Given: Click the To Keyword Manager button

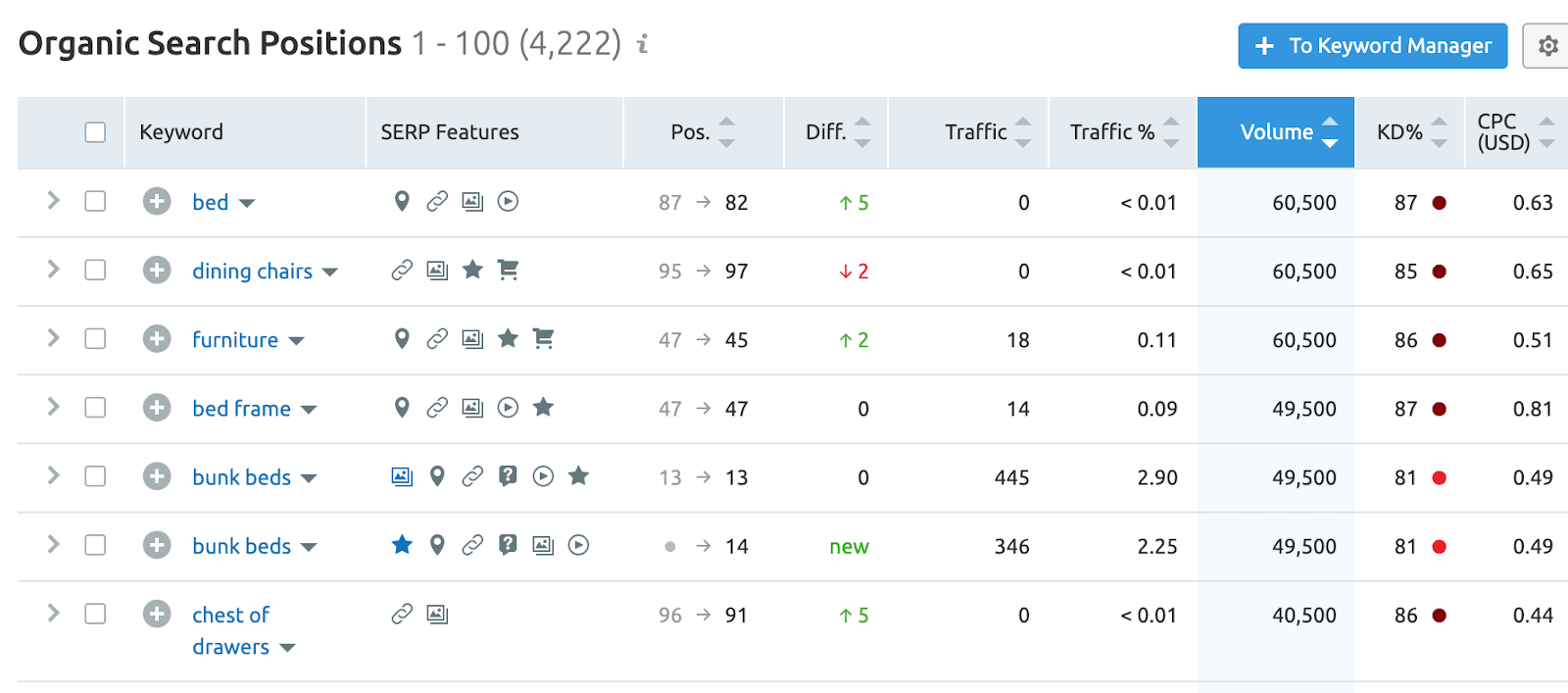Looking at the screenshot, I should pos(1373,46).
